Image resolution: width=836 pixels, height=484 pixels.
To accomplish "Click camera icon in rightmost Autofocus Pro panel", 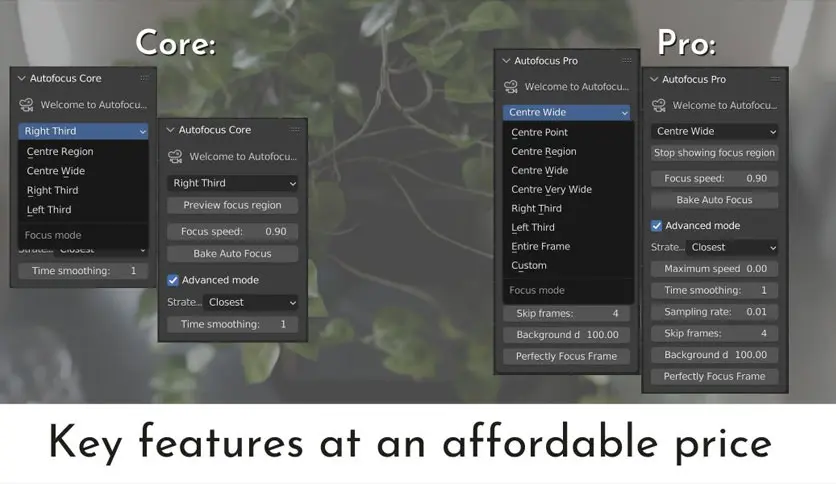I will pos(658,105).
